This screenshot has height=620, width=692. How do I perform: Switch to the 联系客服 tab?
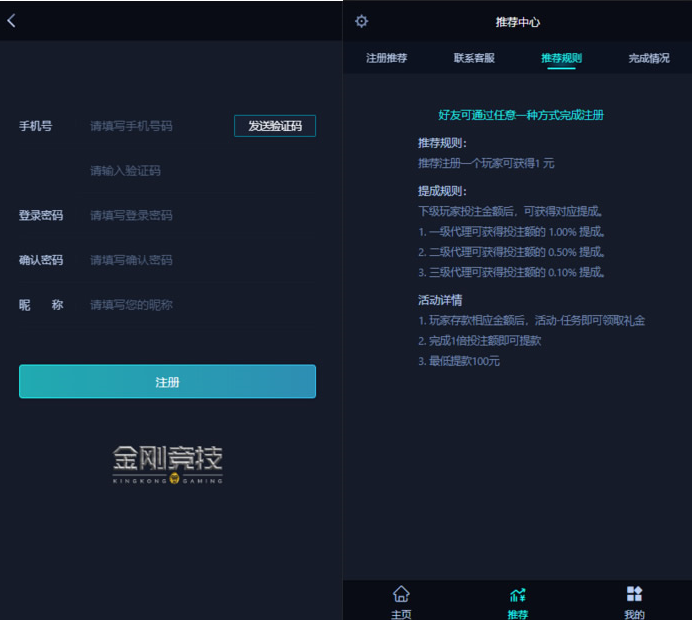click(x=474, y=58)
